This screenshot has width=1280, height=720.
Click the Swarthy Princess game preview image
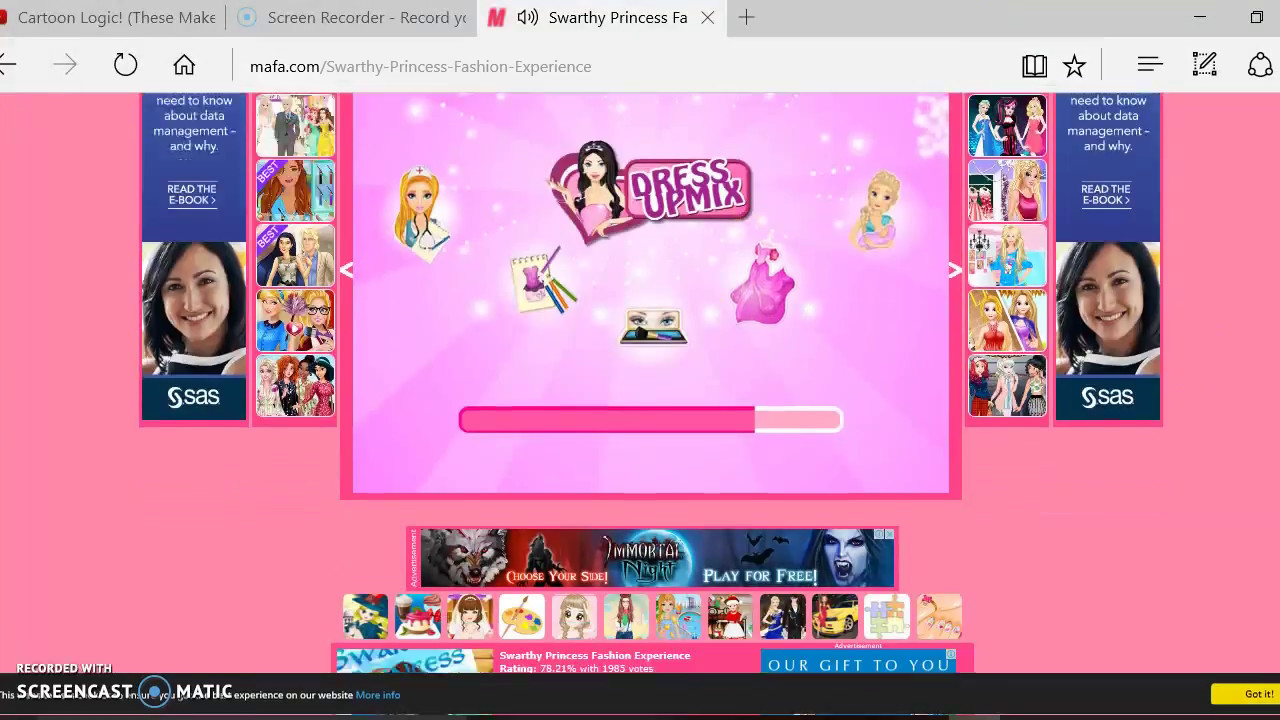415,661
